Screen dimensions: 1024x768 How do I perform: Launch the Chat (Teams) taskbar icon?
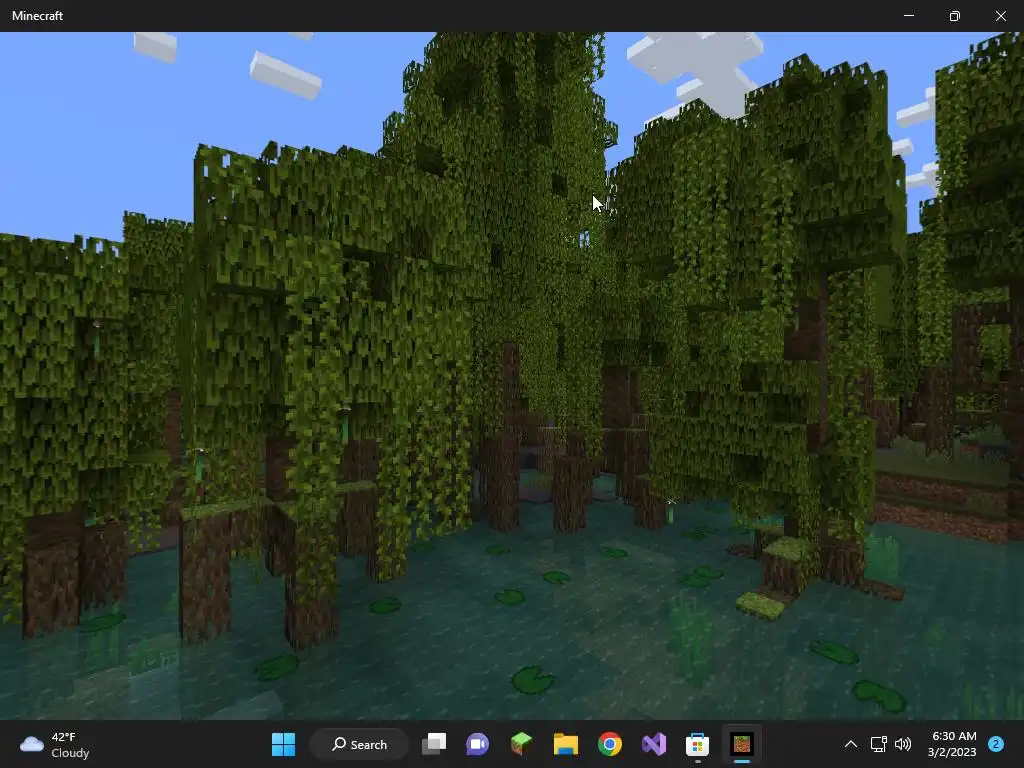477,744
